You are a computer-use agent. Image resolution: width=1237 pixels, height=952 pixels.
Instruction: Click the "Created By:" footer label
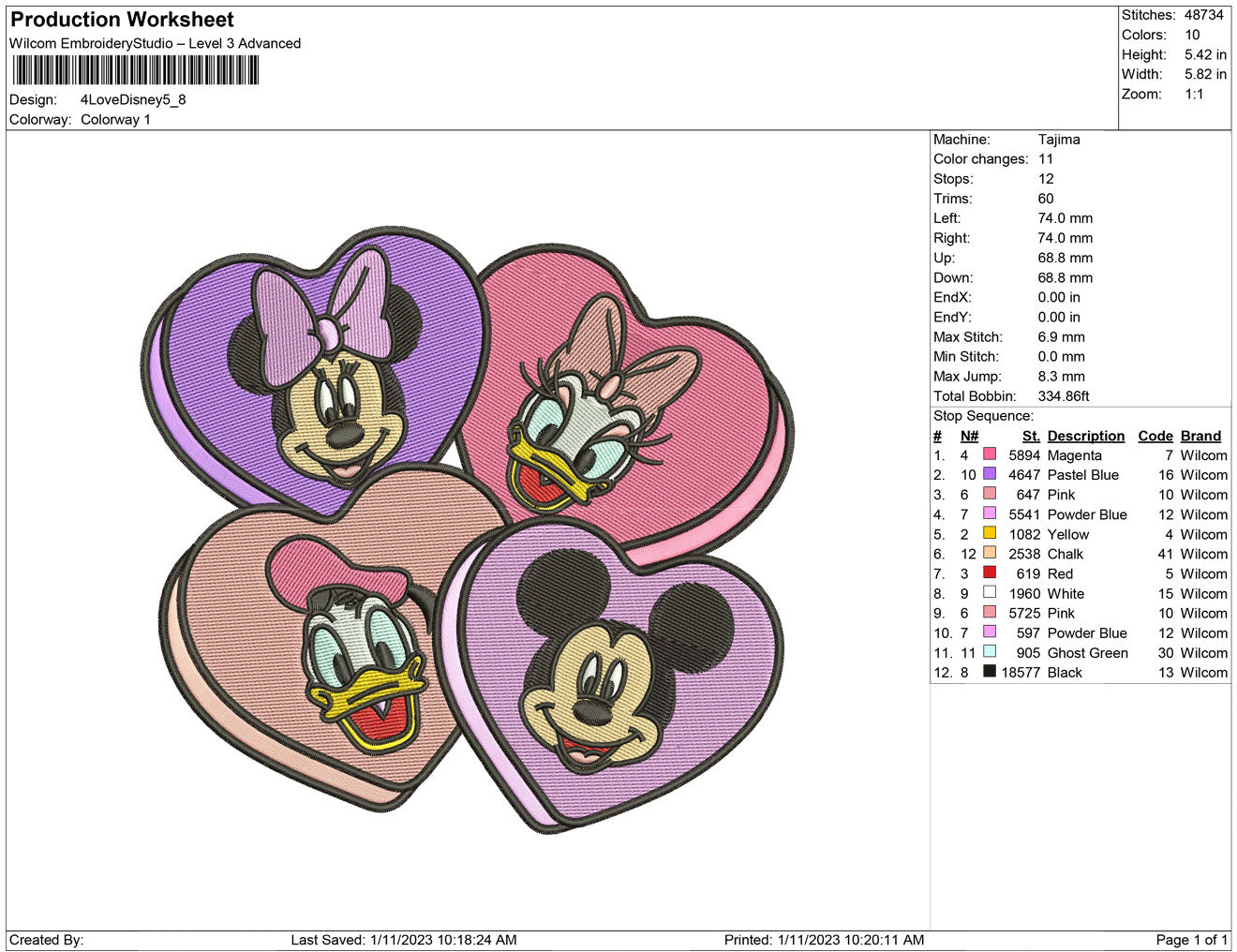pos(47,939)
